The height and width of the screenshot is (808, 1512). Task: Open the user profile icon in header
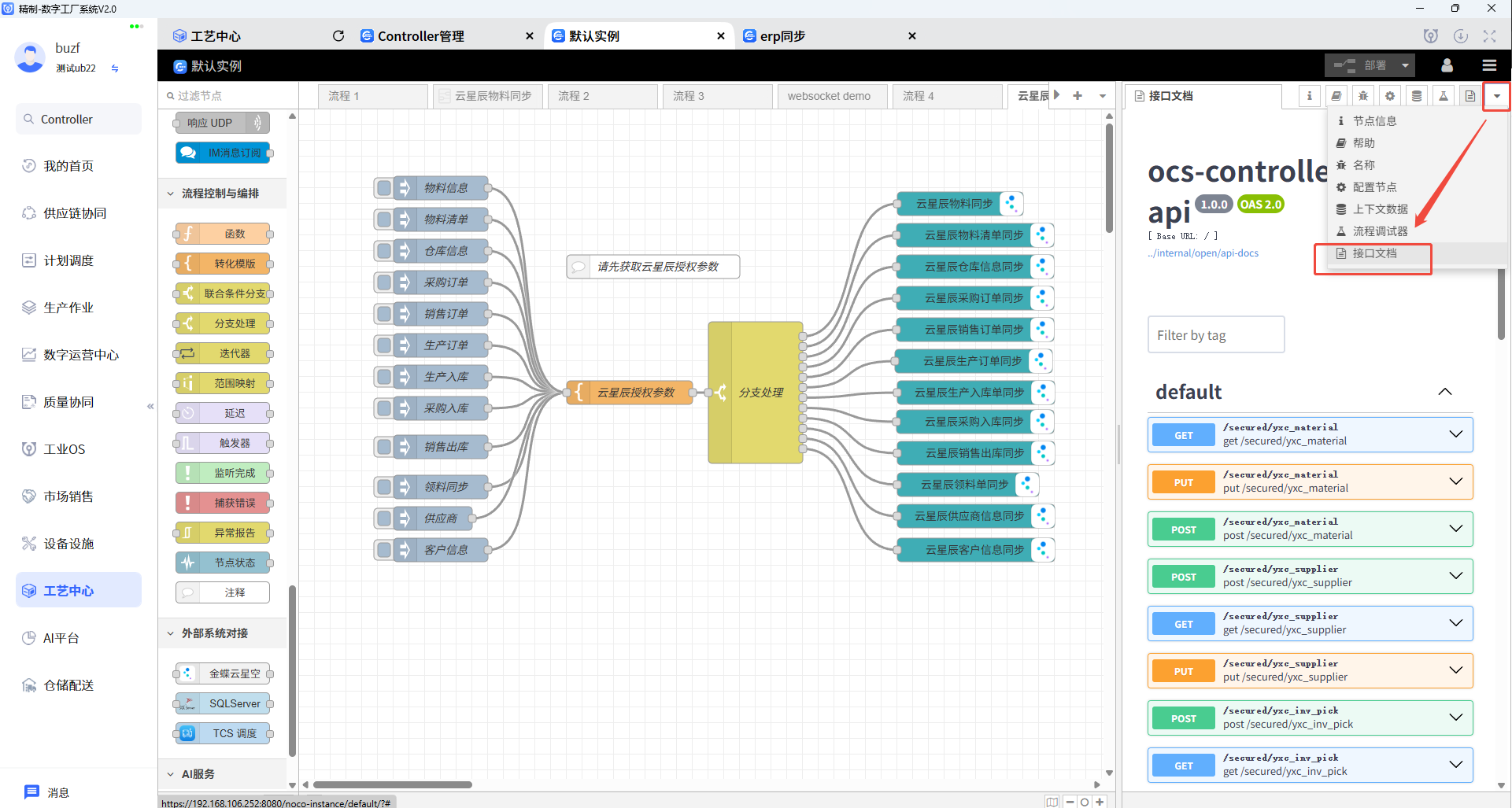pyautogui.click(x=1447, y=65)
